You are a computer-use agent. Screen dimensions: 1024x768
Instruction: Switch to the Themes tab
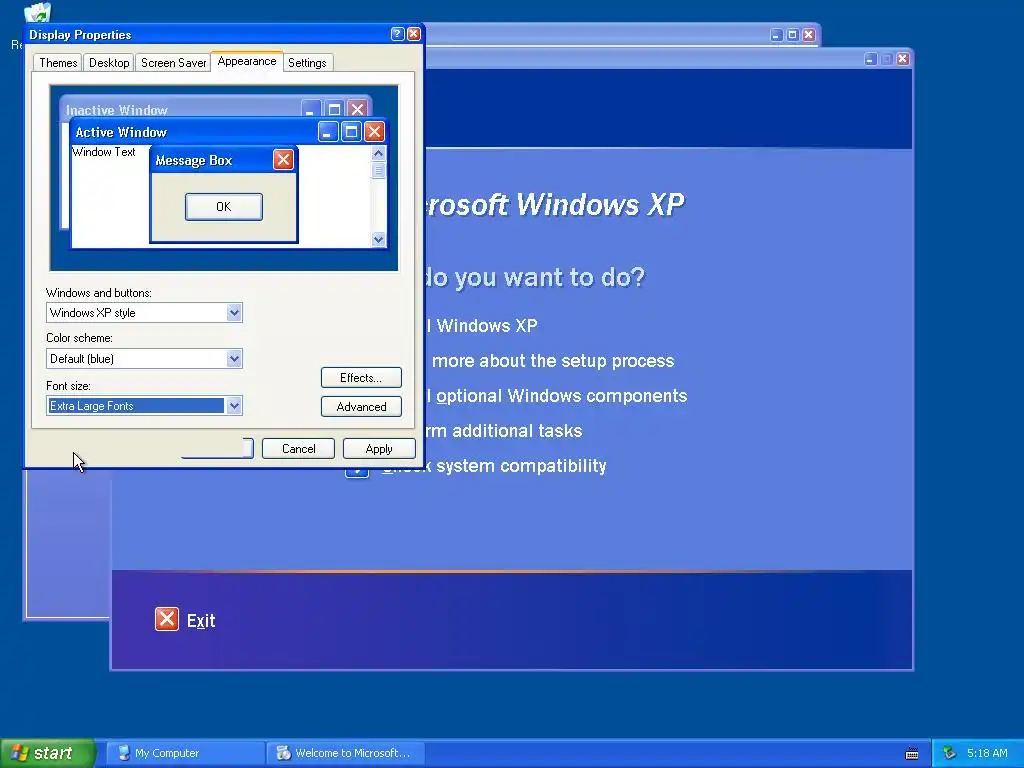58,63
